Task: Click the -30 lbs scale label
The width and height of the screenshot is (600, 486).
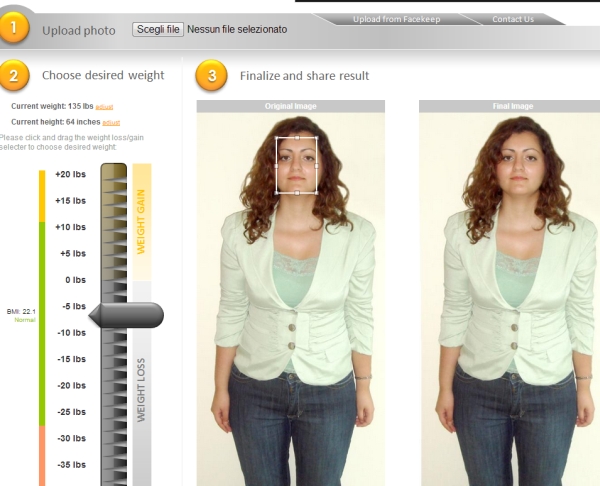Action: pos(72,439)
